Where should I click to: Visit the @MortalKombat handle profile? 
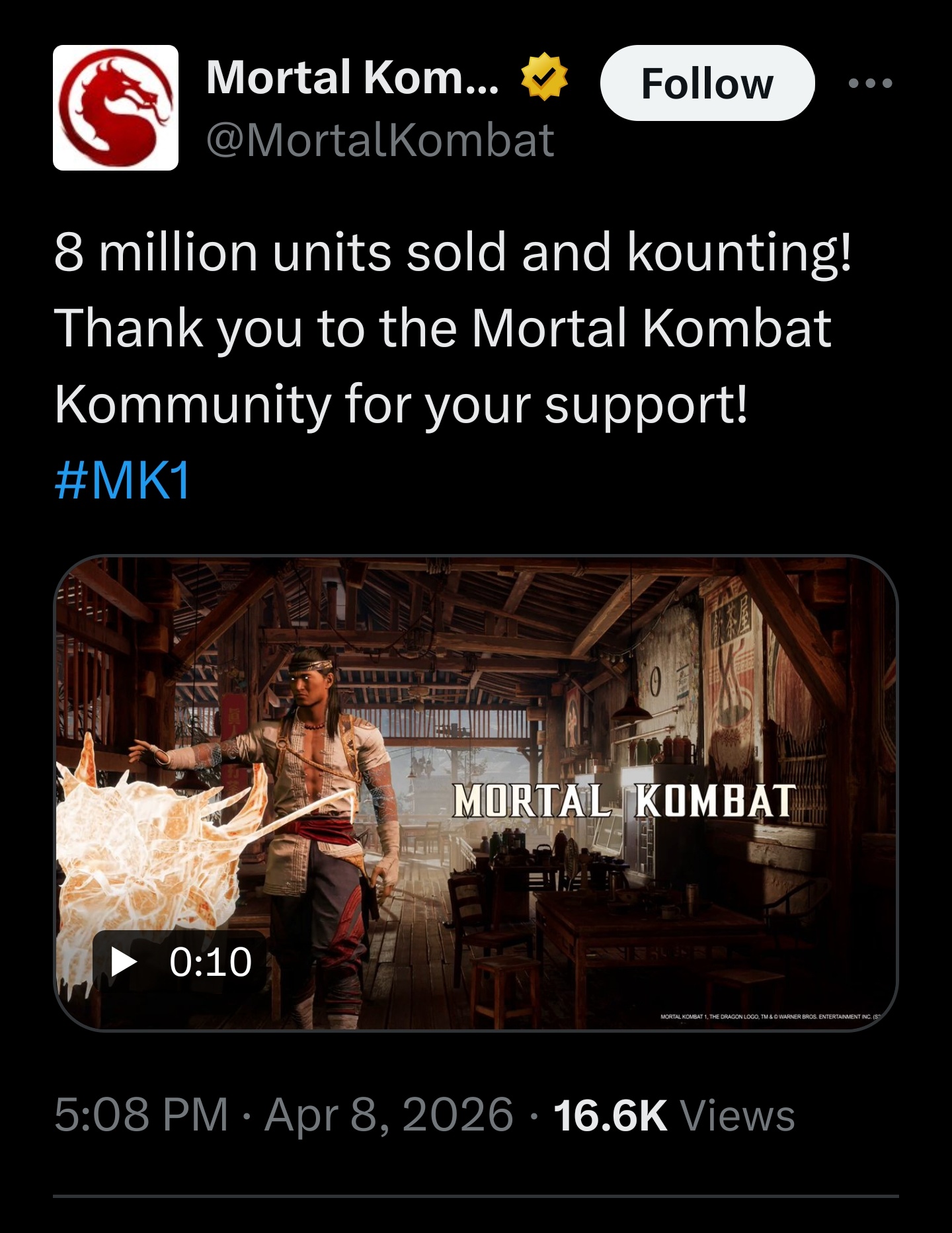(x=380, y=140)
